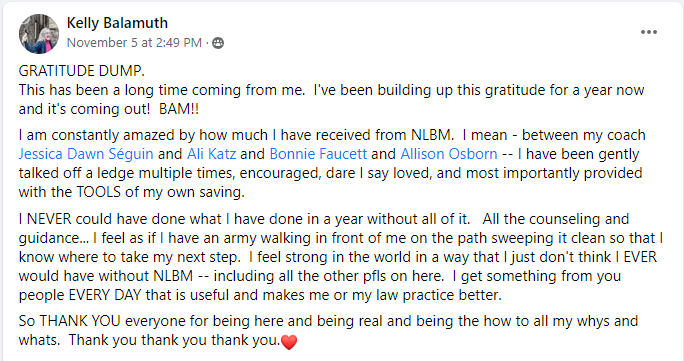This screenshot has width=684, height=361.
Task: Click the capitalized word NEVER
Action: (x=49, y=218)
